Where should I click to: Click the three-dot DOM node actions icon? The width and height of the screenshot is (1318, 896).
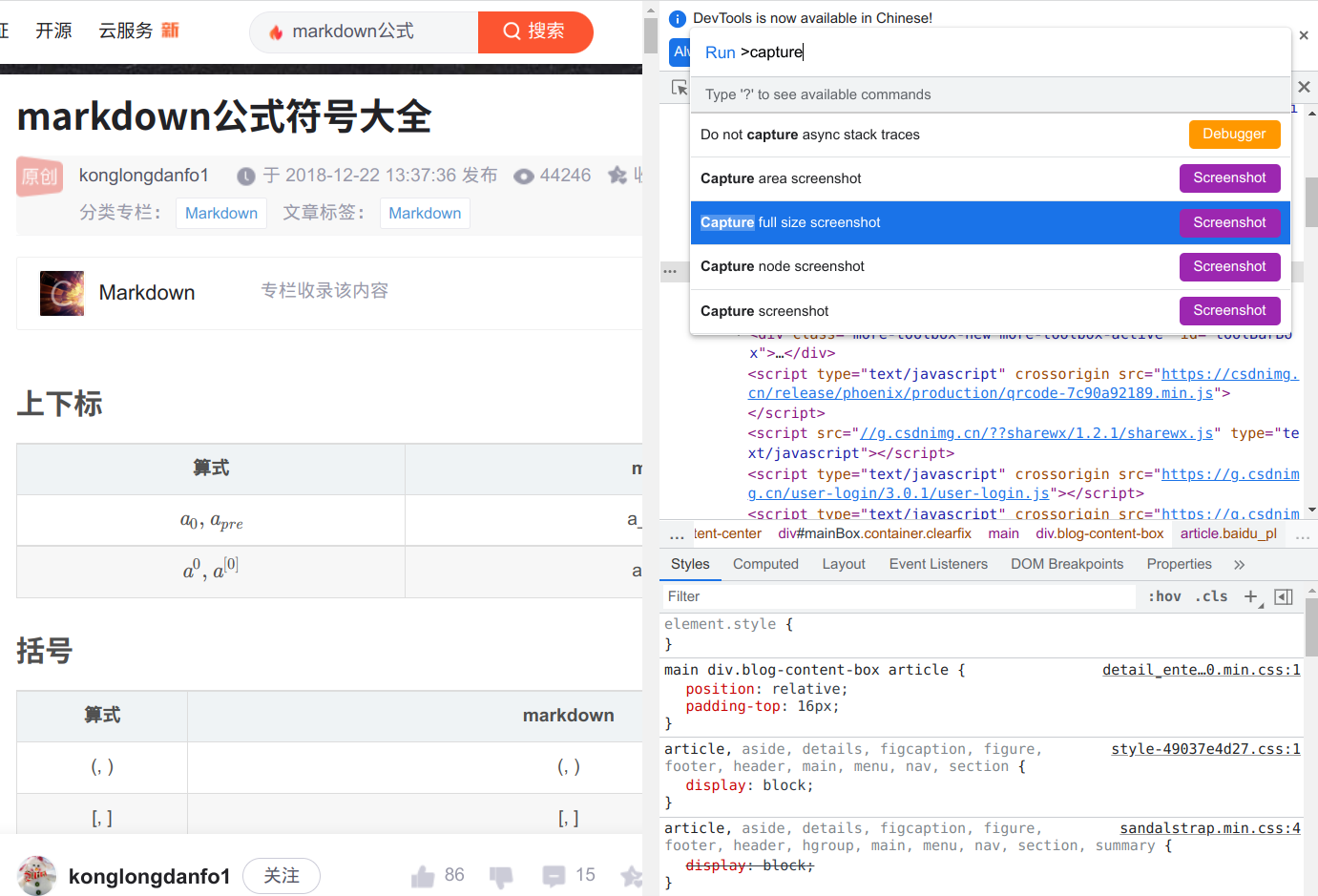[670, 271]
